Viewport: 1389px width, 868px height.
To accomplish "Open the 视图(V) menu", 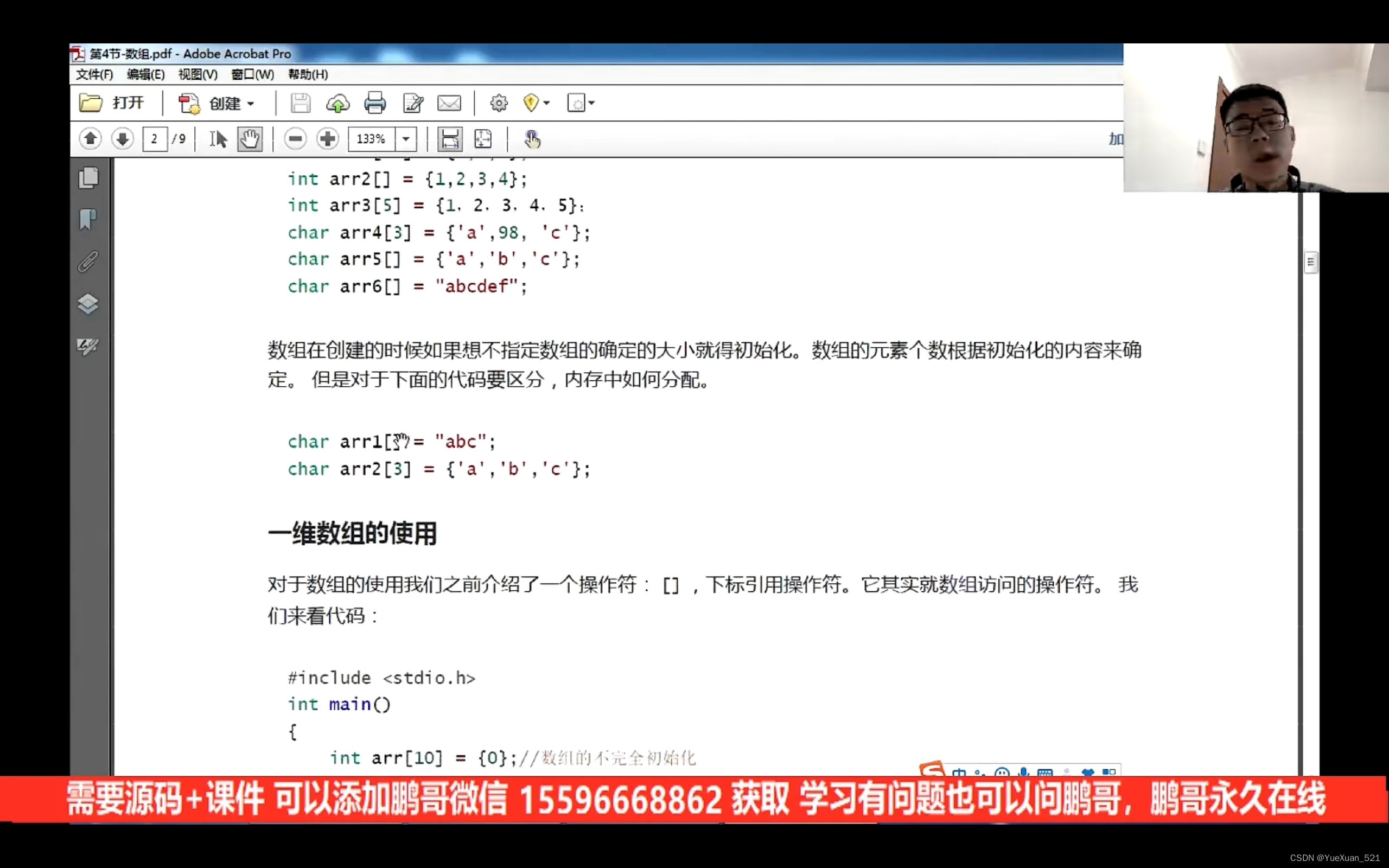I will [197, 75].
